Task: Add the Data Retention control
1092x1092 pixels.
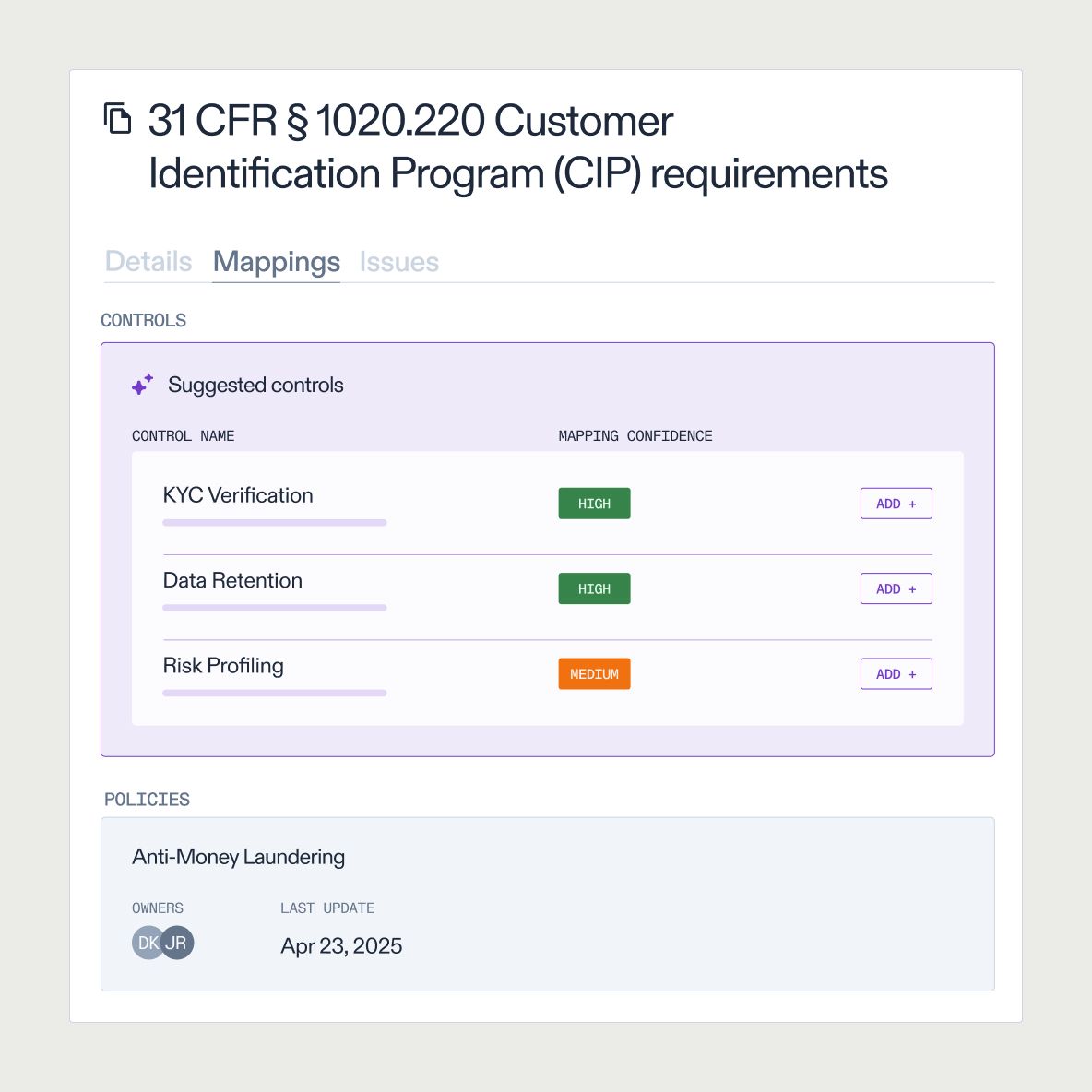Action: pos(896,588)
